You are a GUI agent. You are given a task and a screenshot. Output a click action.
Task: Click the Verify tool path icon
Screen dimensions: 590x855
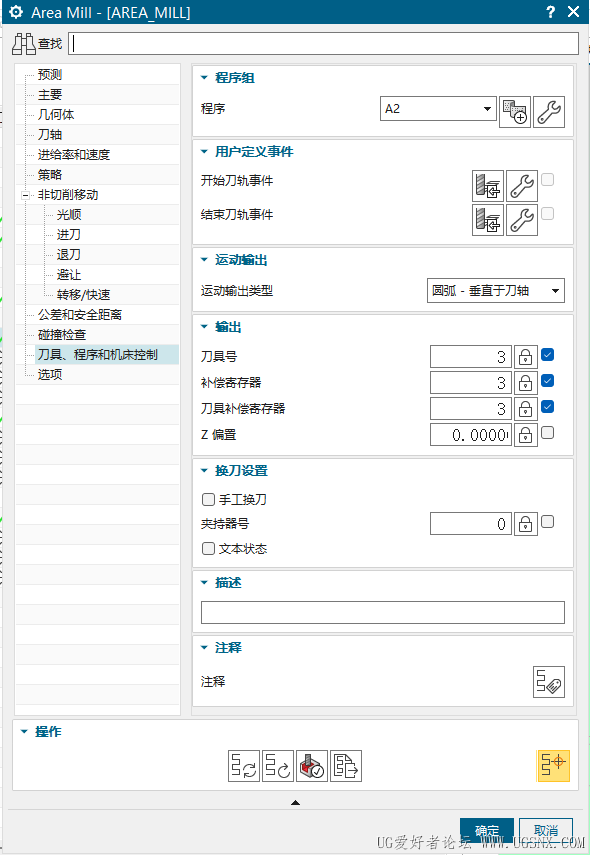tap(312, 766)
